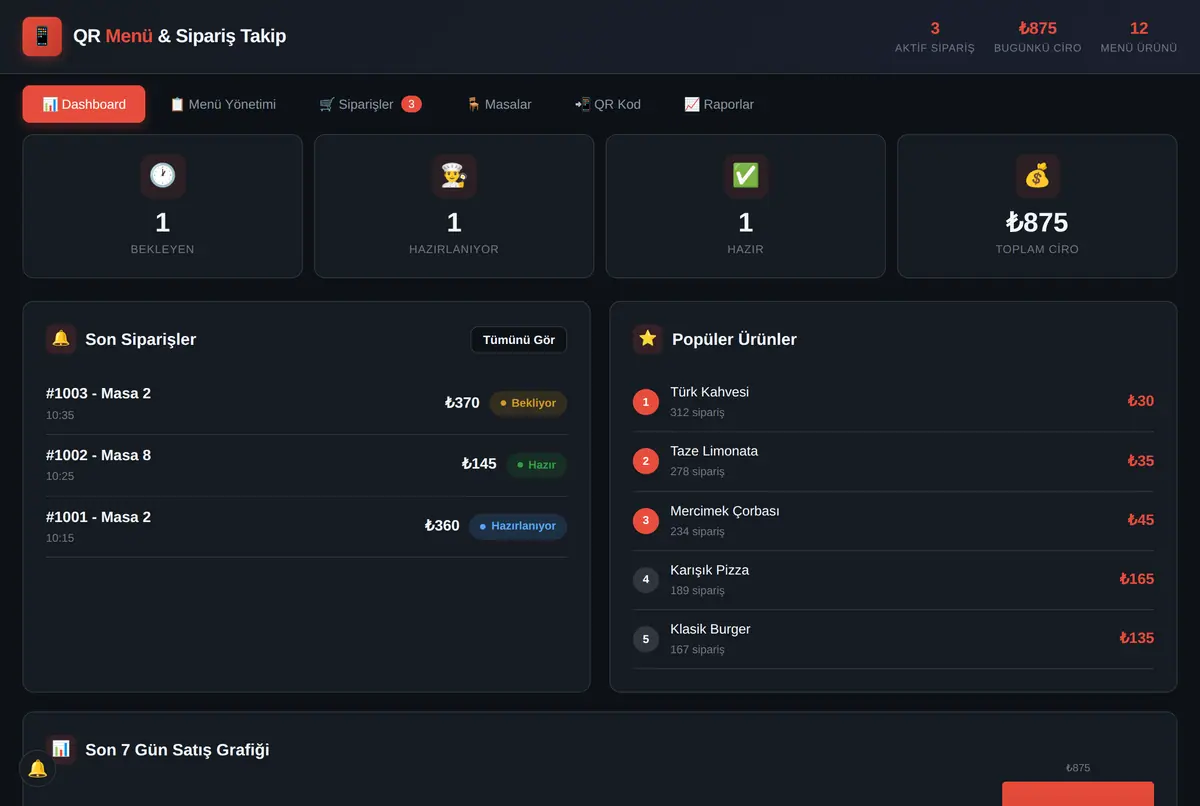This screenshot has width=1200, height=806.
Task: Click the floating bell notification button
Action: tap(37, 768)
